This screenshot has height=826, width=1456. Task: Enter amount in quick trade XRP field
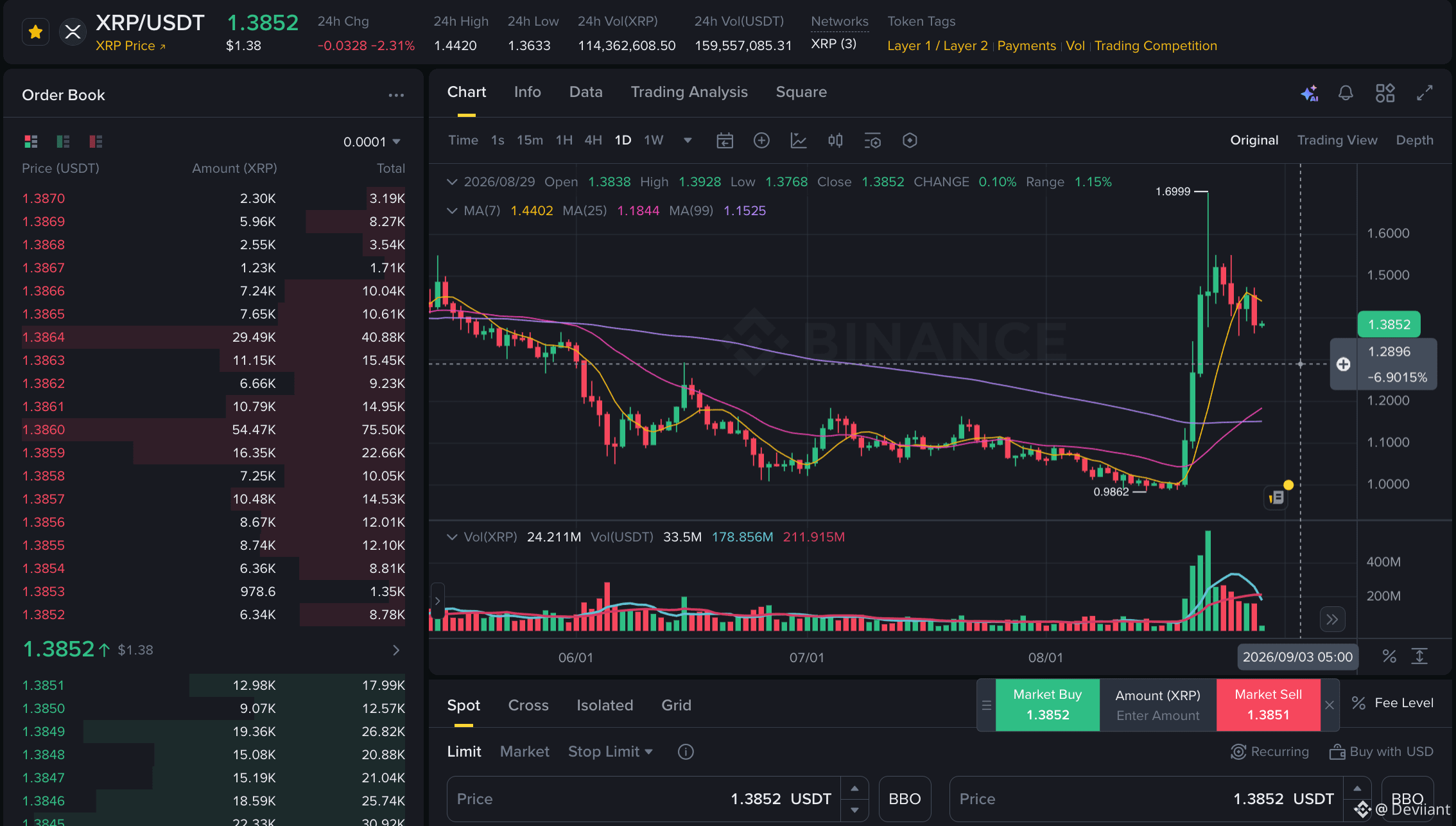[1158, 705]
